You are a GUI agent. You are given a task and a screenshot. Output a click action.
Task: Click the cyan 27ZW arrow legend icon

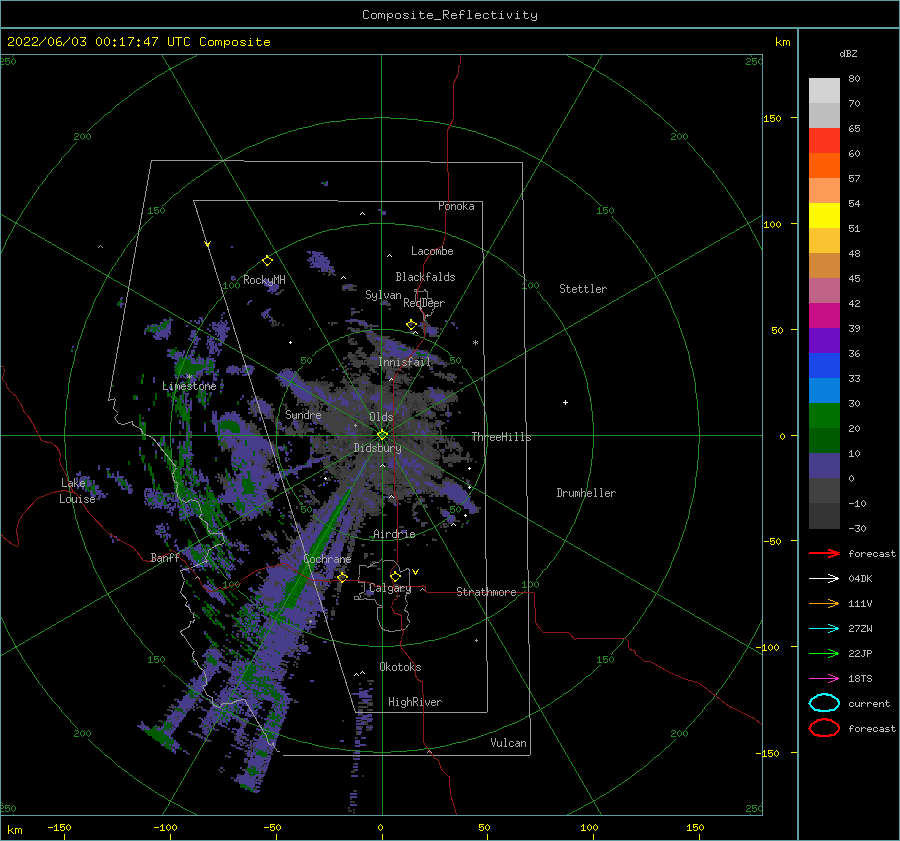(824, 629)
